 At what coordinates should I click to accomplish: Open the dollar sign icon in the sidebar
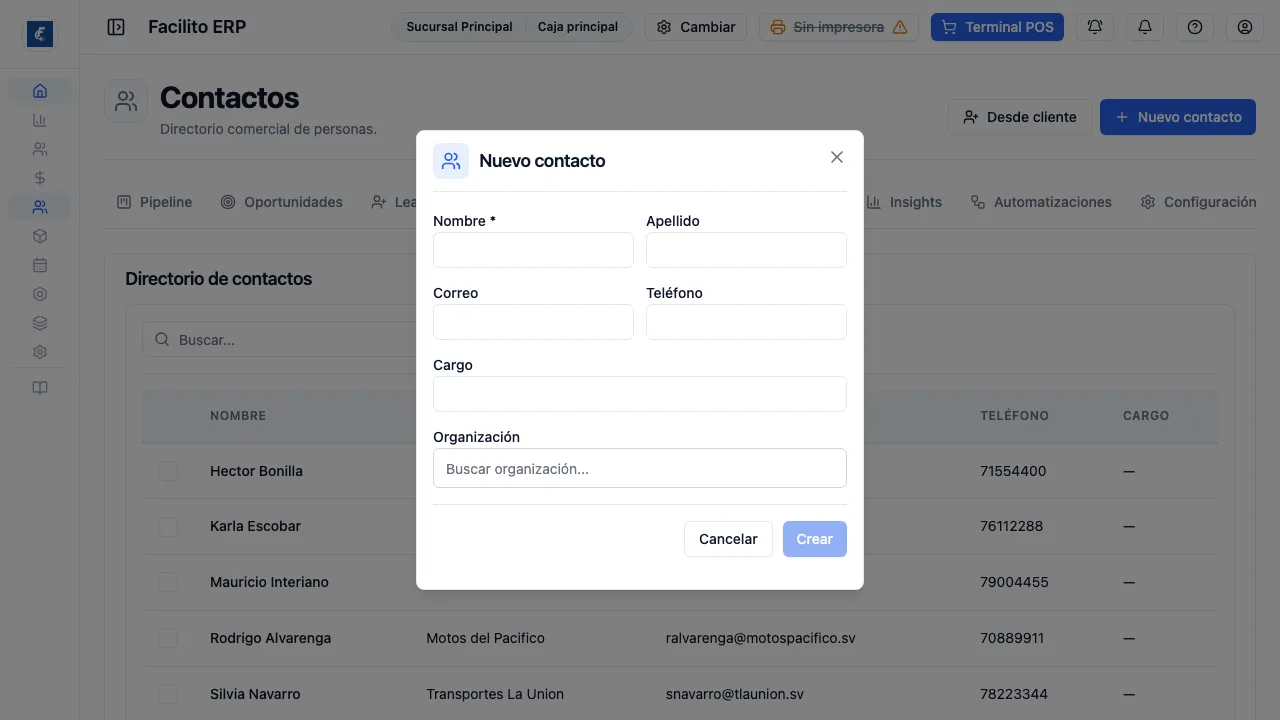point(40,178)
